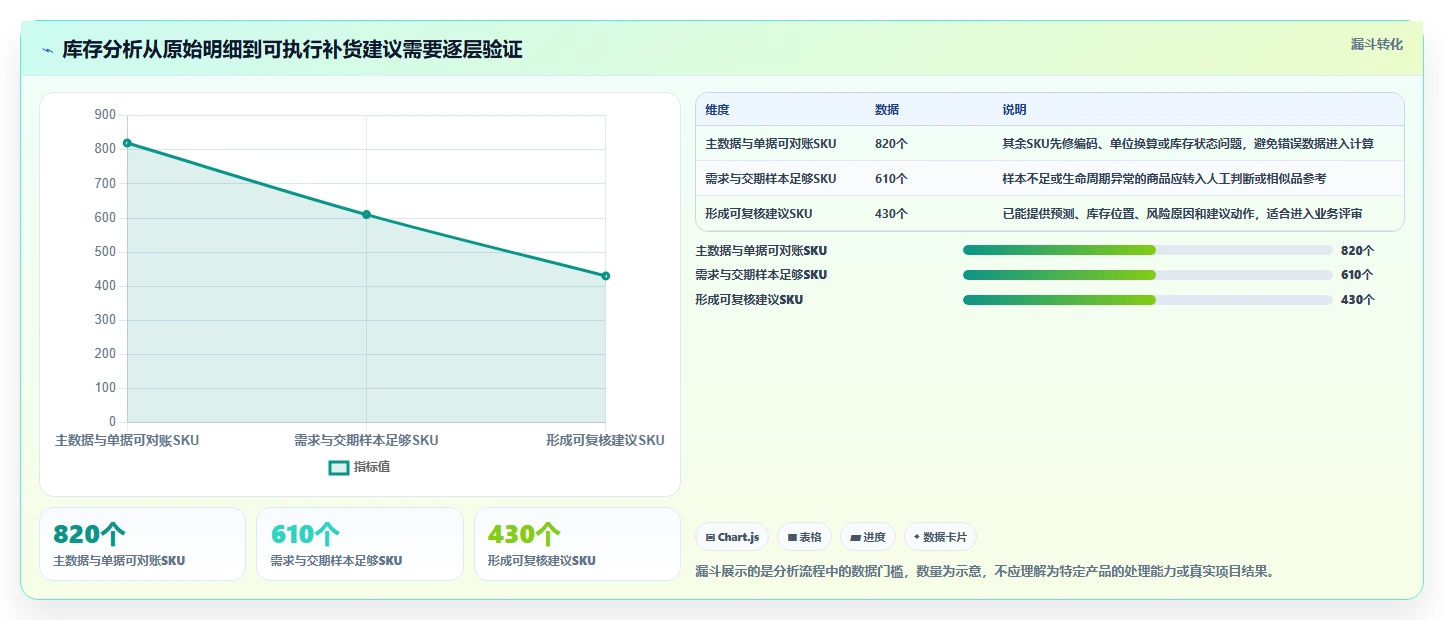This screenshot has height=620, width=1444.
Task: Click progress label 形成可复核建议SKU
Action: click(749, 300)
